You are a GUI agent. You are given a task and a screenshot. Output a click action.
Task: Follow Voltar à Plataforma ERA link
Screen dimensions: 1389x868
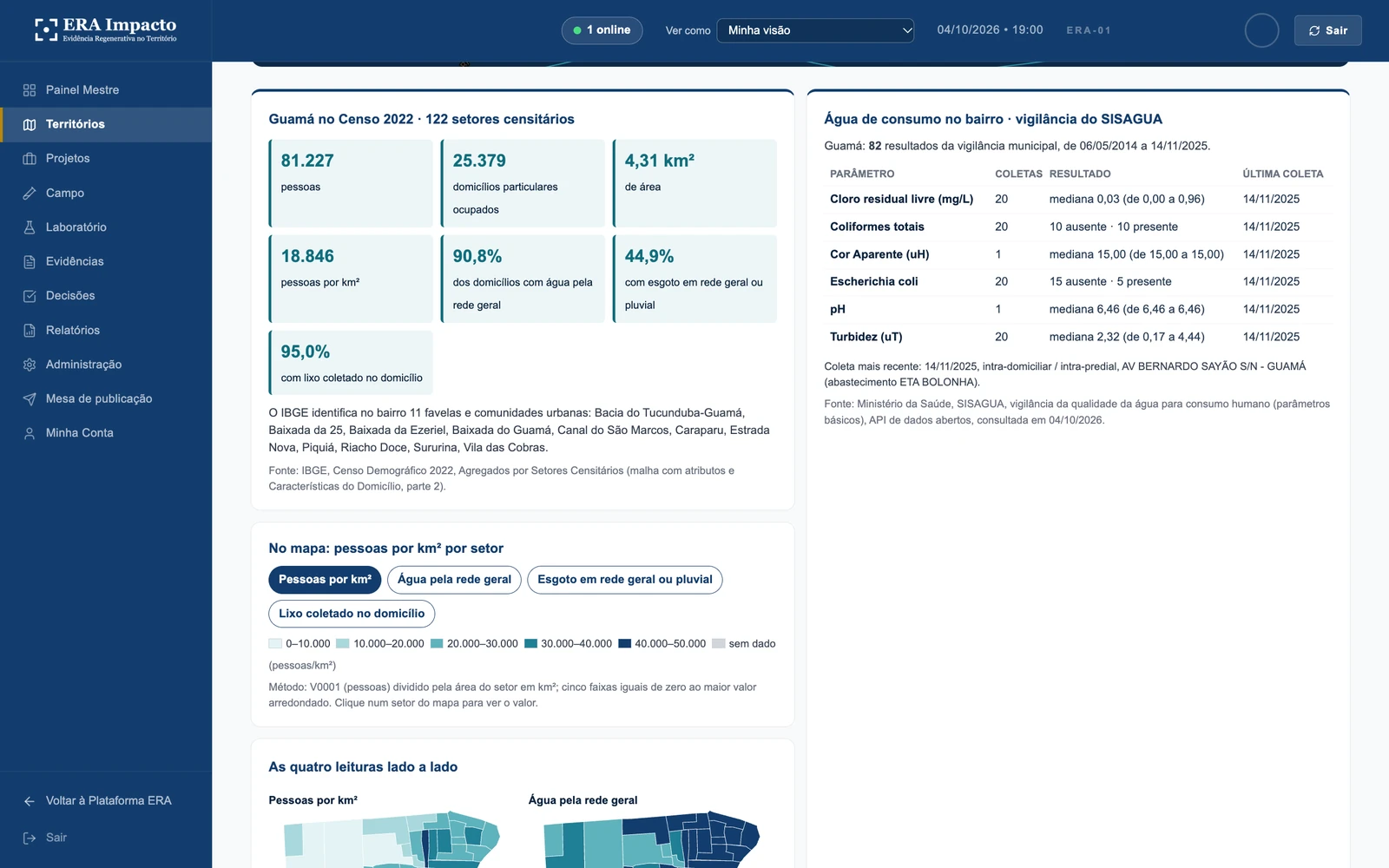coord(106,801)
